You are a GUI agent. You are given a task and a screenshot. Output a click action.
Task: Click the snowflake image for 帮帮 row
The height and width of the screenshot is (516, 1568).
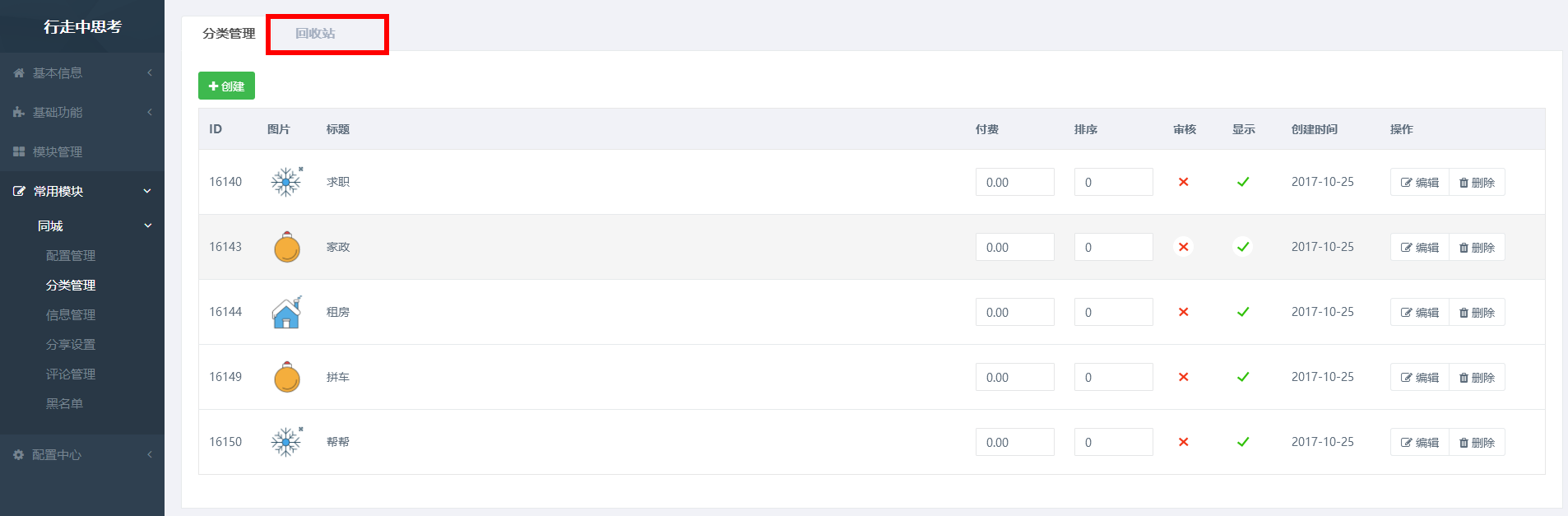pos(287,442)
